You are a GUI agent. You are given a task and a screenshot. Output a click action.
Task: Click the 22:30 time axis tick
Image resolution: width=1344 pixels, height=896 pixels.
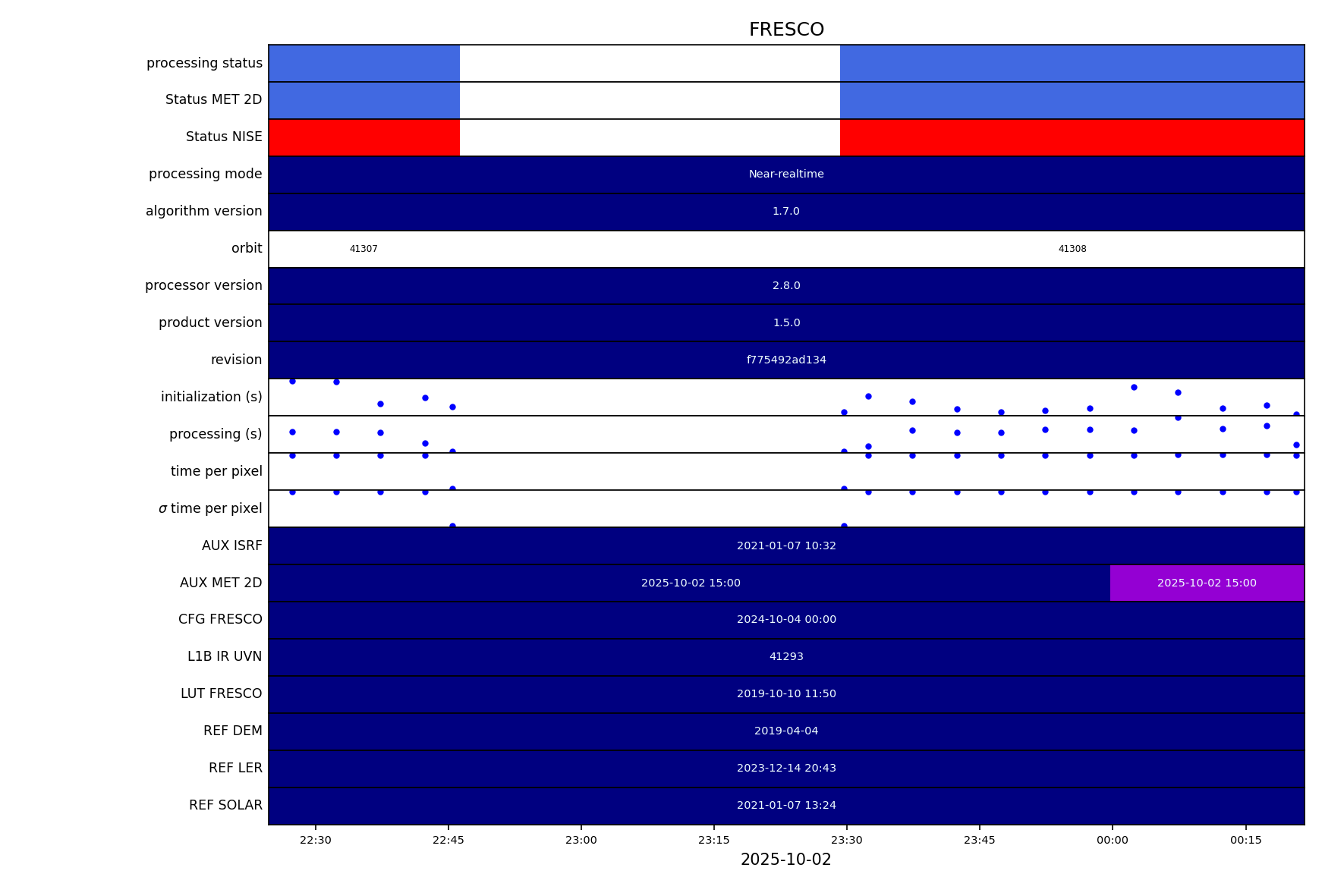[x=316, y=840]
